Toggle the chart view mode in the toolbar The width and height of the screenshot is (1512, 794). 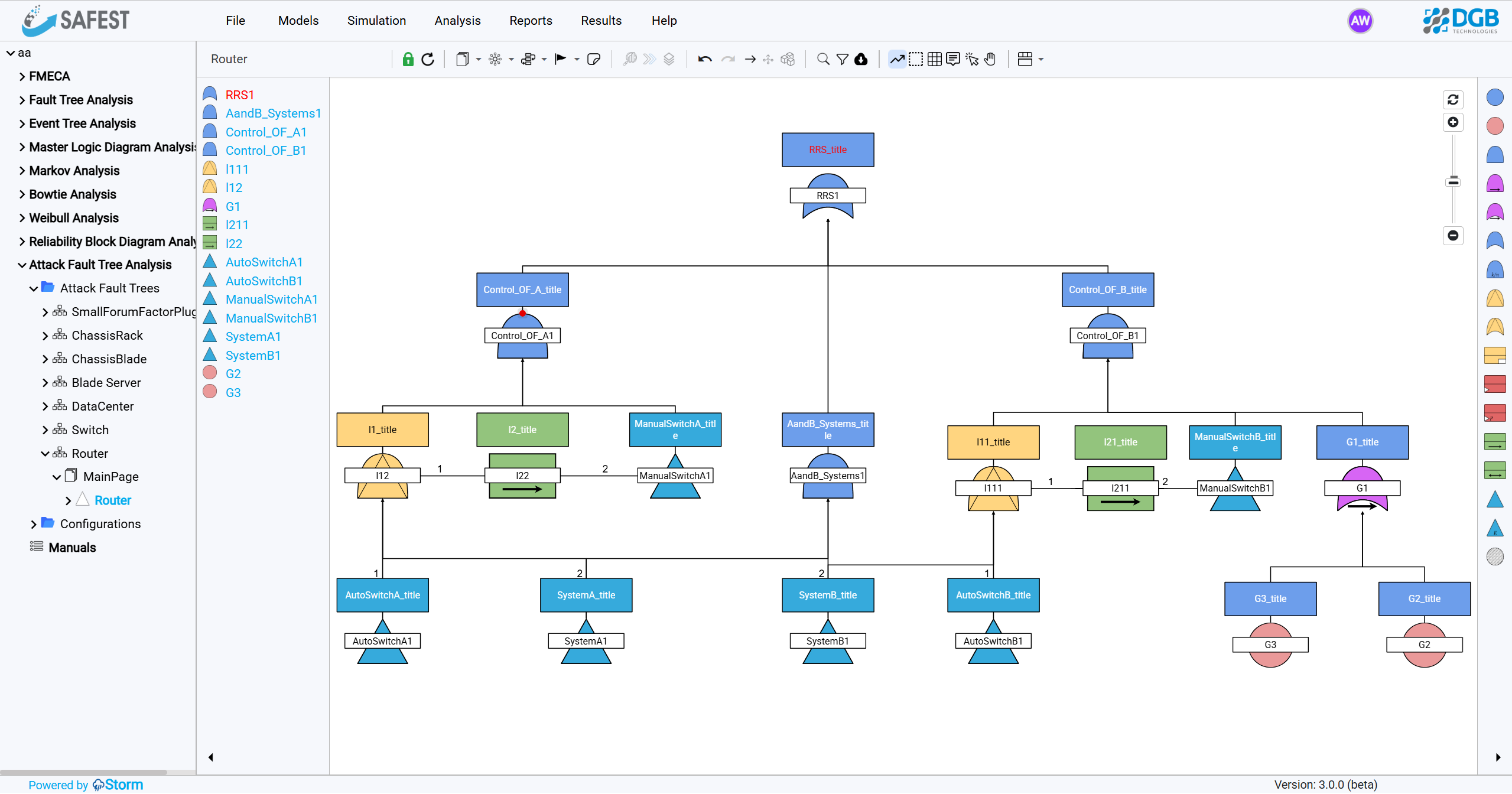[x=897, y=59]
